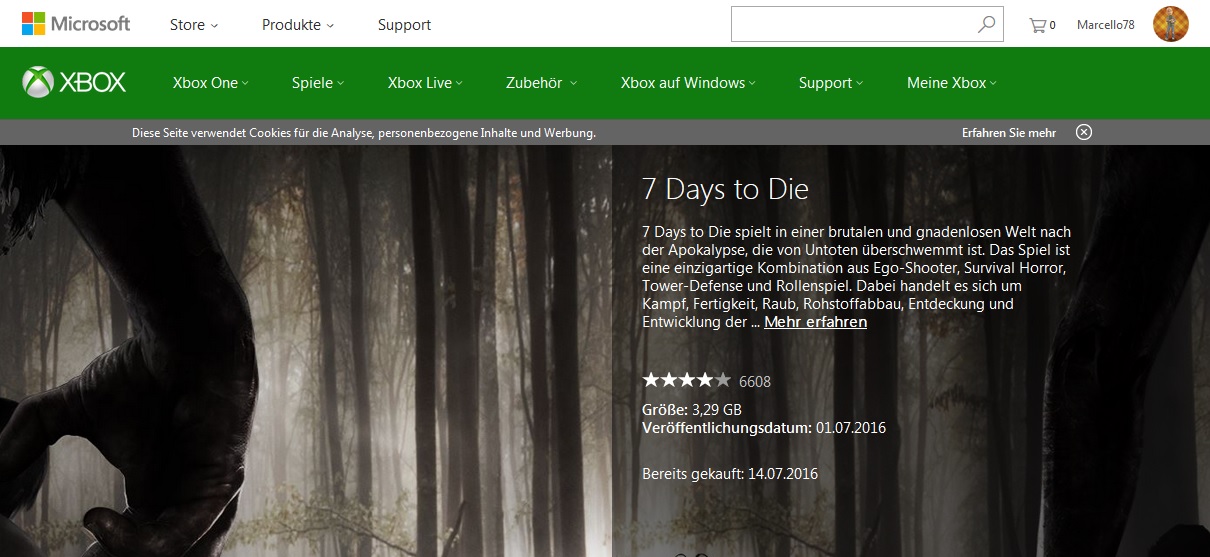The image size is (1210, 557).
Task: Open the Meine Xbox menu
Action: click(952, 83)
